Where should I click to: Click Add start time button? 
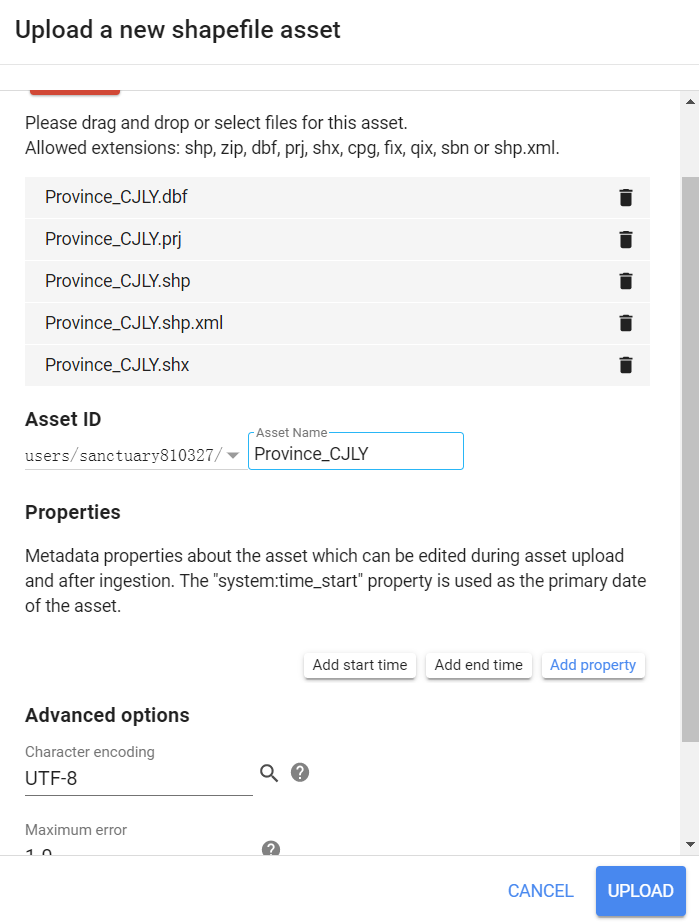coord(360,665)
